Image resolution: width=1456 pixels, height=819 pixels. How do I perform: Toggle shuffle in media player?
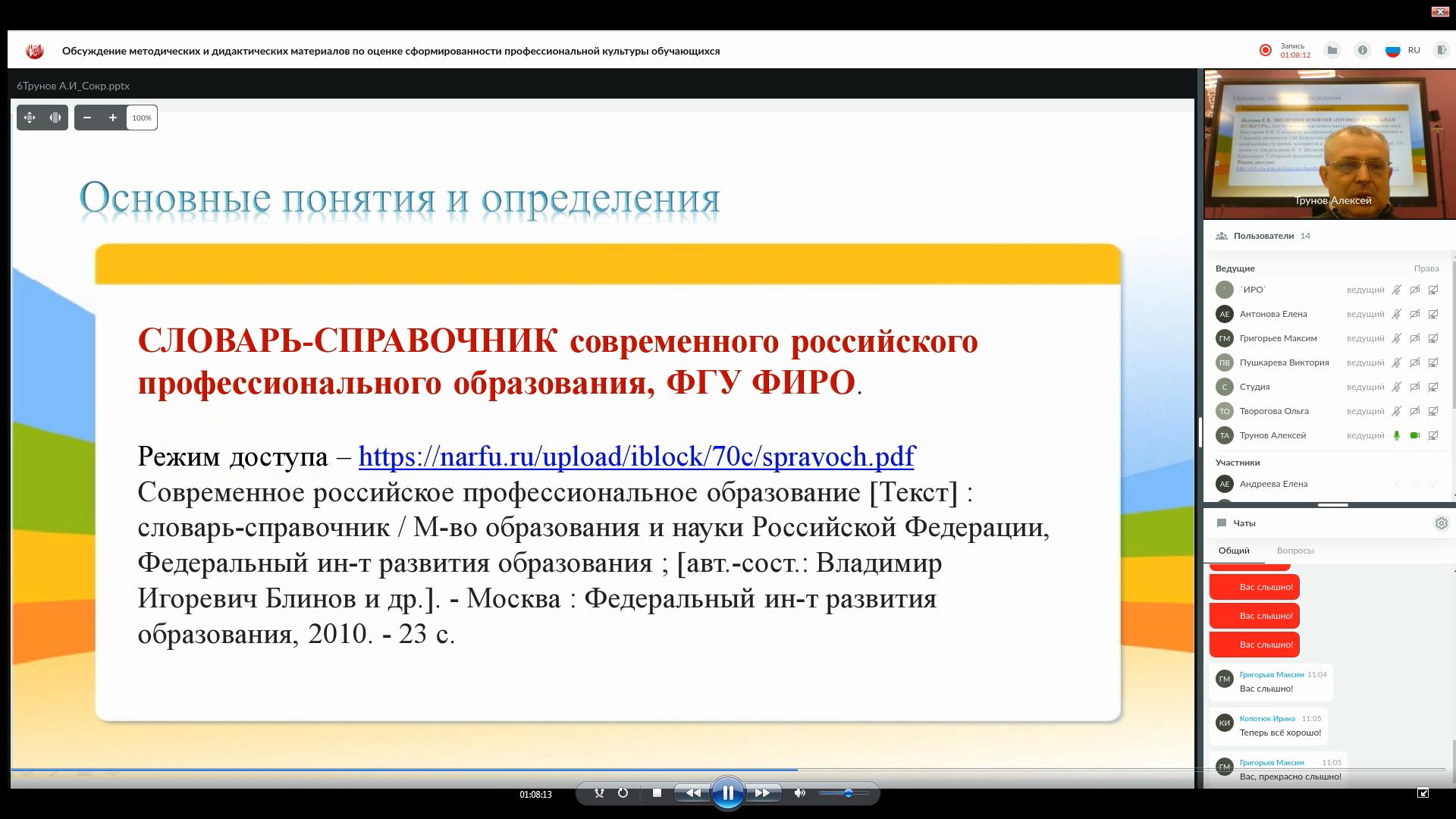[x=599, y=793]
